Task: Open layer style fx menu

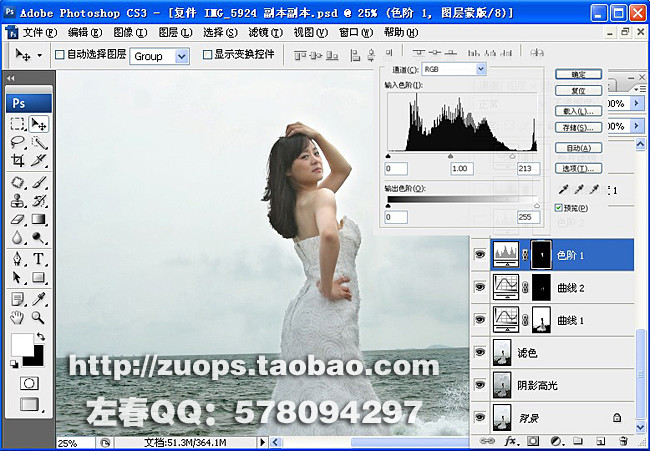Action: [x=510, y=441]
